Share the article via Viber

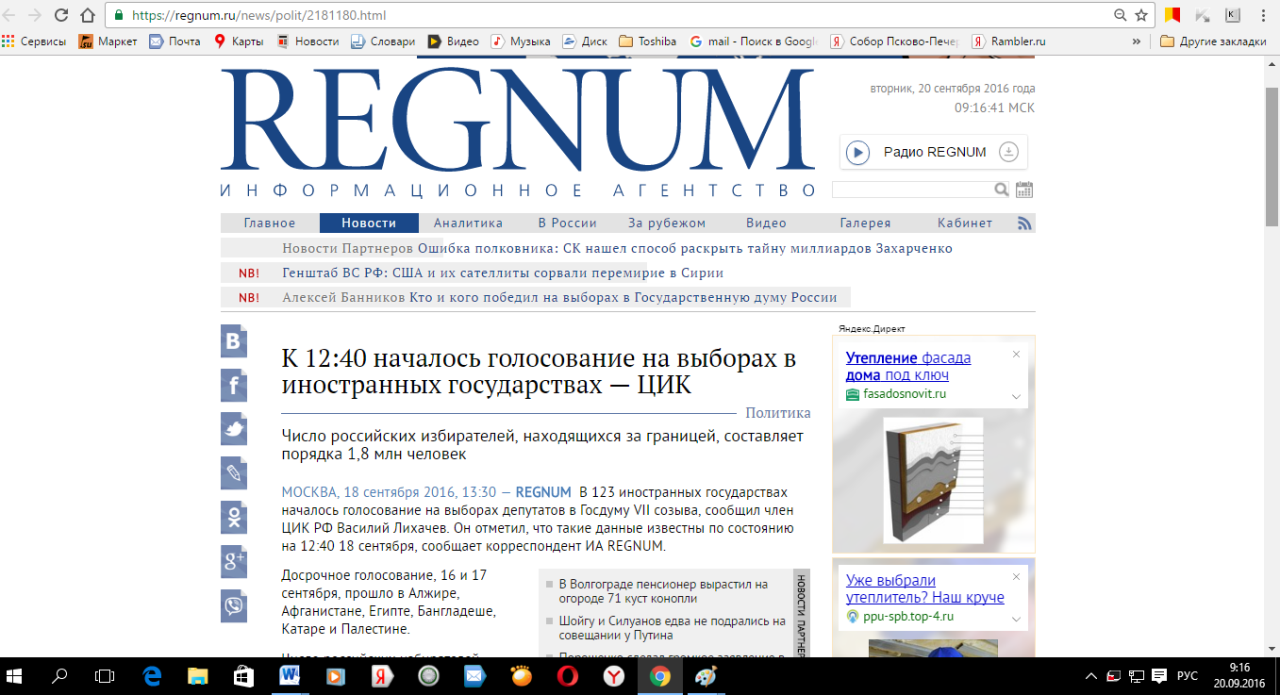[234, 606]
